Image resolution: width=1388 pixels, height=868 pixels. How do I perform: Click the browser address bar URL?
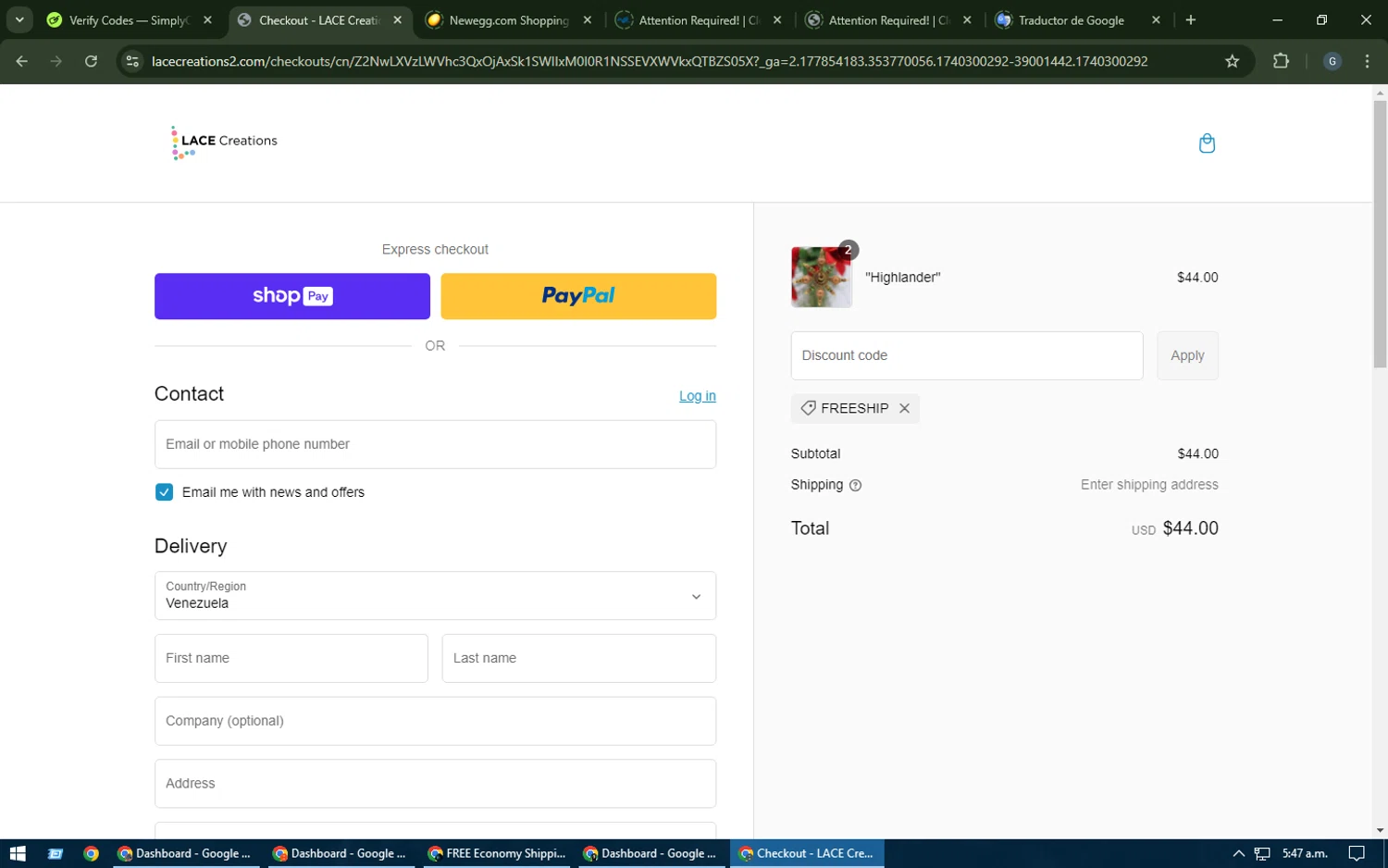point(650,61)
